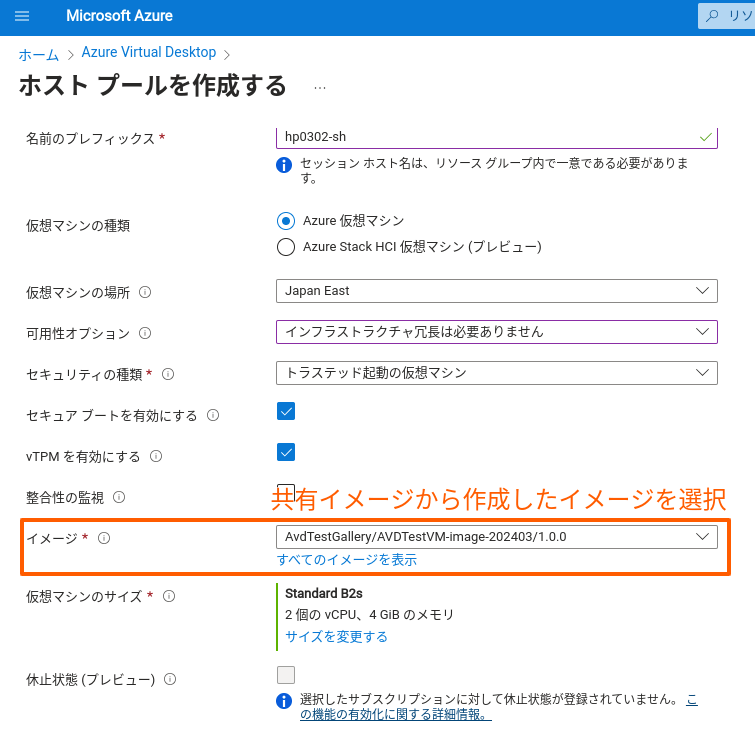
Task: Toggle the 整合性の監視 checkbox
Action: pos(286,491)
